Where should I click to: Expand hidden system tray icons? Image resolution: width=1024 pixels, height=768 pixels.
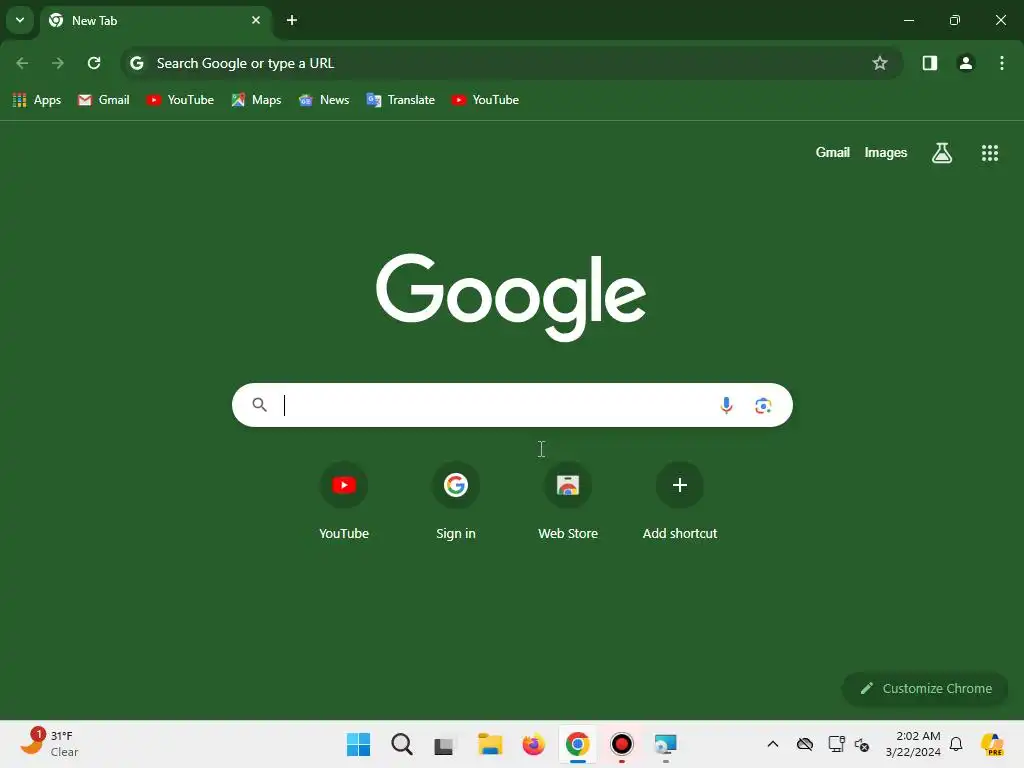pyautogui.click(x=773, y=744)
